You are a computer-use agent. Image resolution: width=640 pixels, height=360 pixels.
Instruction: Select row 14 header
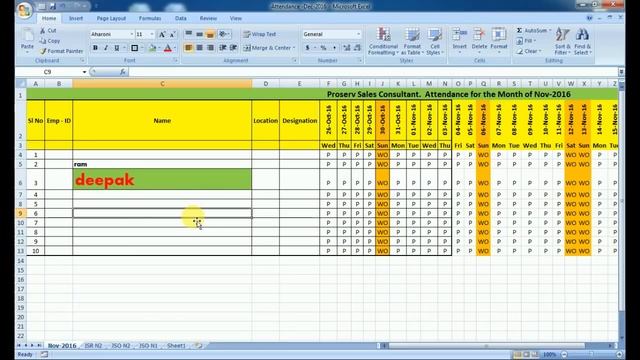tap(21, 260)
